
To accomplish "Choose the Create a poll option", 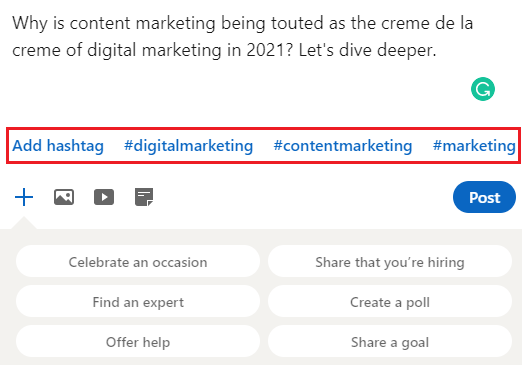I will pos(390,302).
